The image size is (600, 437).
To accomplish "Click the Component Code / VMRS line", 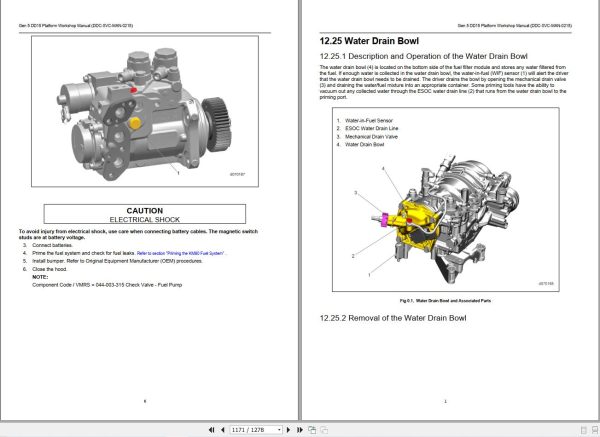I will click(x=107, y=285).
